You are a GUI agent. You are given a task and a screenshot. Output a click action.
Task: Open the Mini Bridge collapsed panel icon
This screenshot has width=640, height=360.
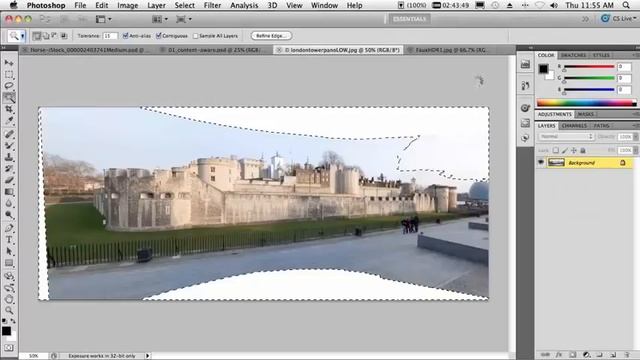click(525, 64)
